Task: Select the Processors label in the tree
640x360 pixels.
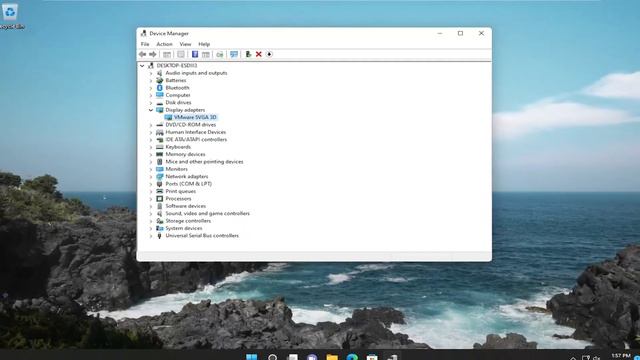Action: click(178, 199)
